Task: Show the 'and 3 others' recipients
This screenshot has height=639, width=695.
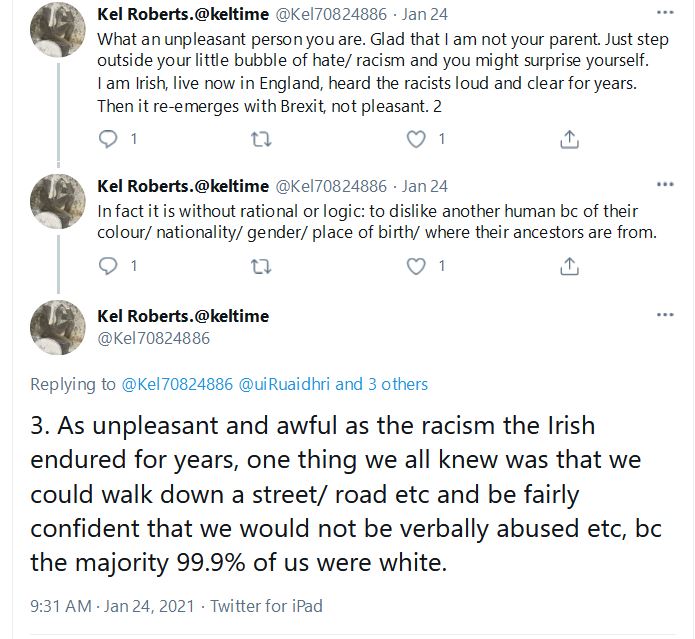Action: click(382, 384)
